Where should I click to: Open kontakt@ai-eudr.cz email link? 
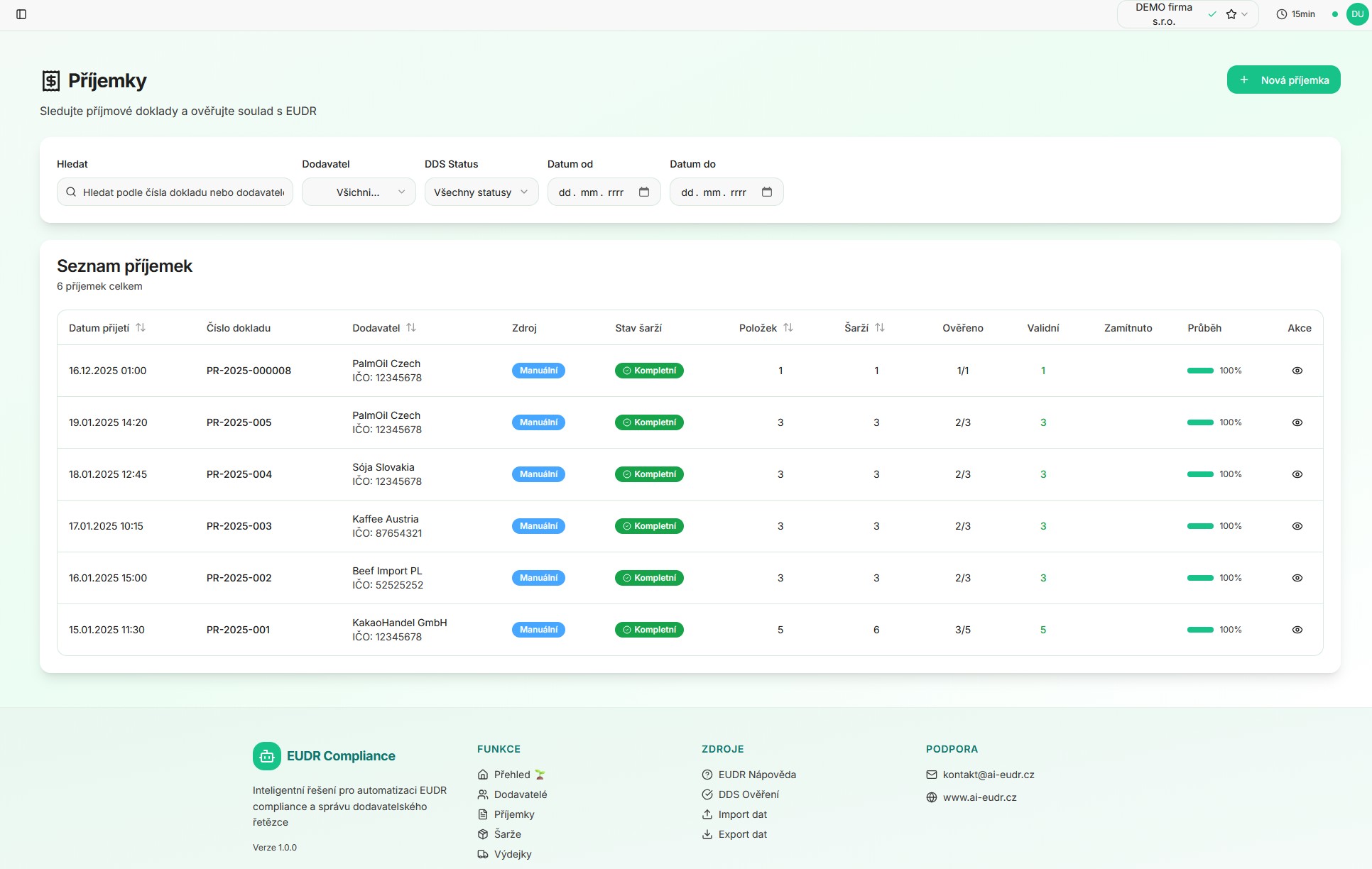tap(988, 775)
